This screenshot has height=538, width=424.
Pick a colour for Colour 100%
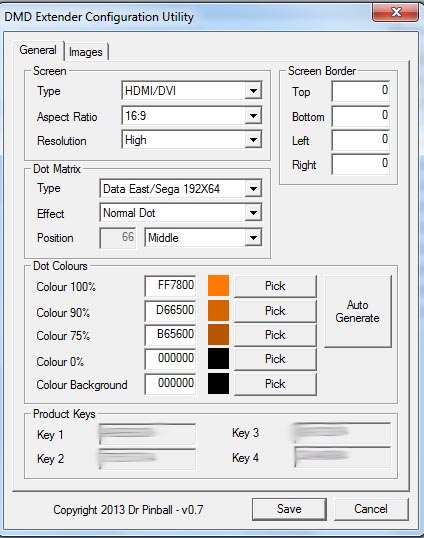pyautogui.click(x=275, y=286)
